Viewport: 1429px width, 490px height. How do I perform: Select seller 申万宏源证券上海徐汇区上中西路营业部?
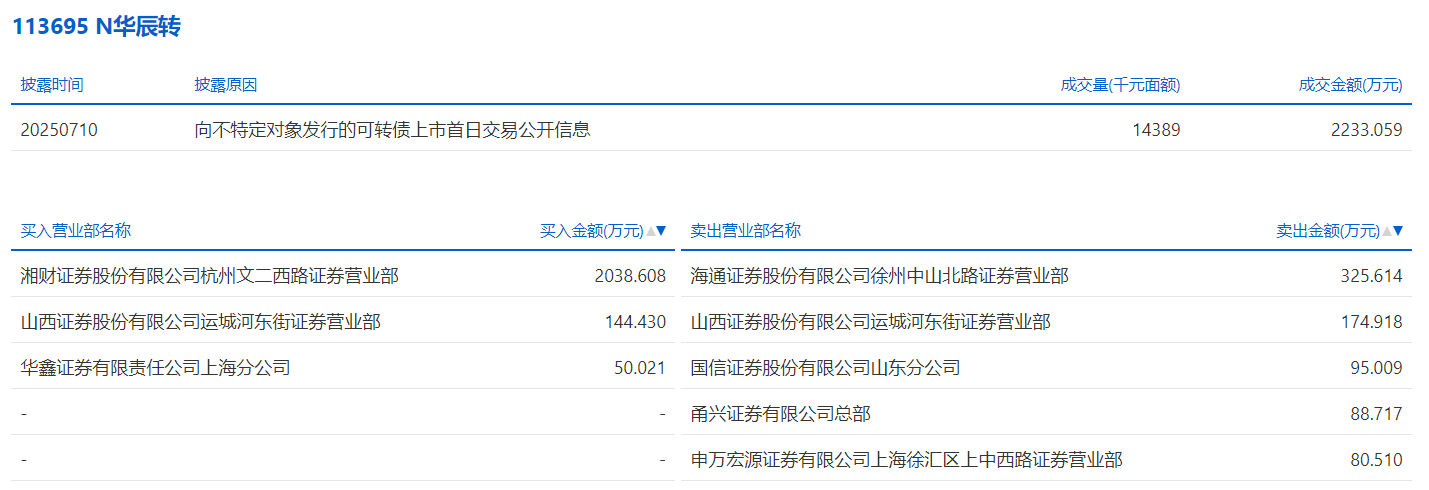point(907,460)
